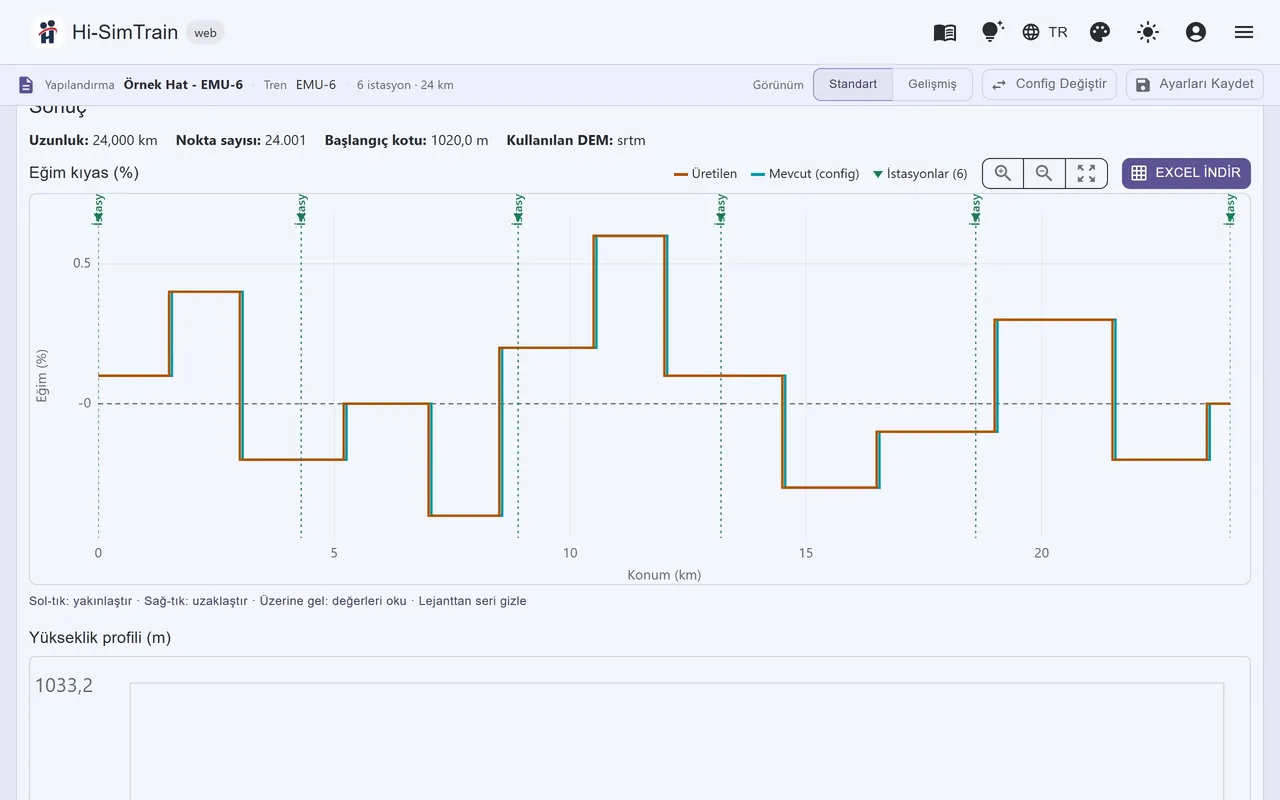Click the Konum (km) axis label

664,575
